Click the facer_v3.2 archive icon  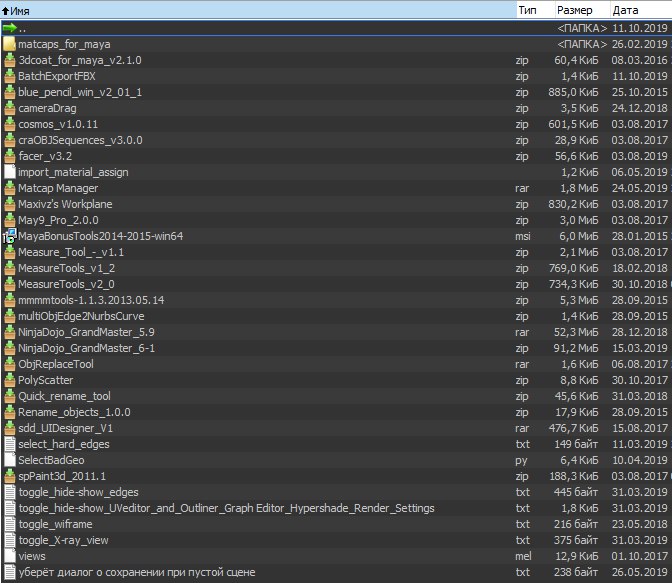(x=9, y=156)
